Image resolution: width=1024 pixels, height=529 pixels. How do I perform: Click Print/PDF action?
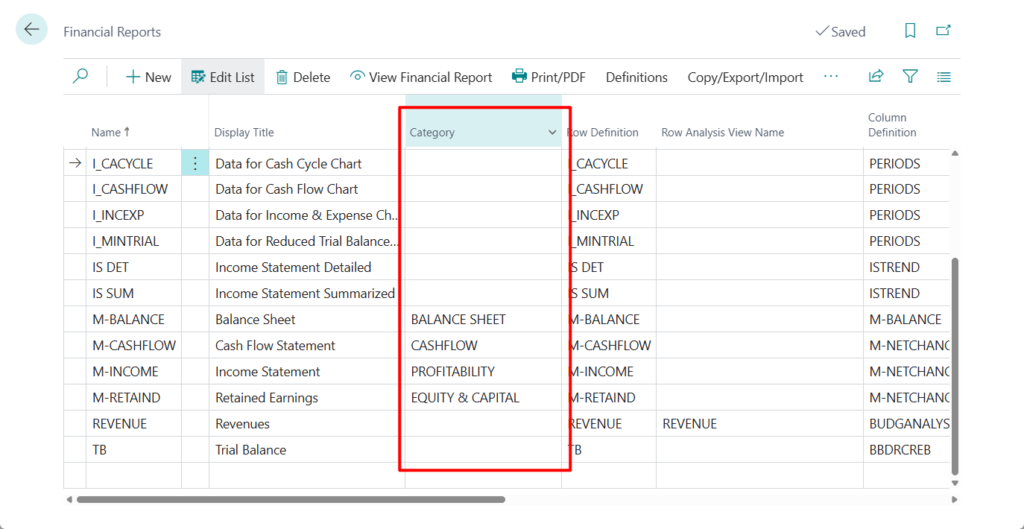[548, 77]
